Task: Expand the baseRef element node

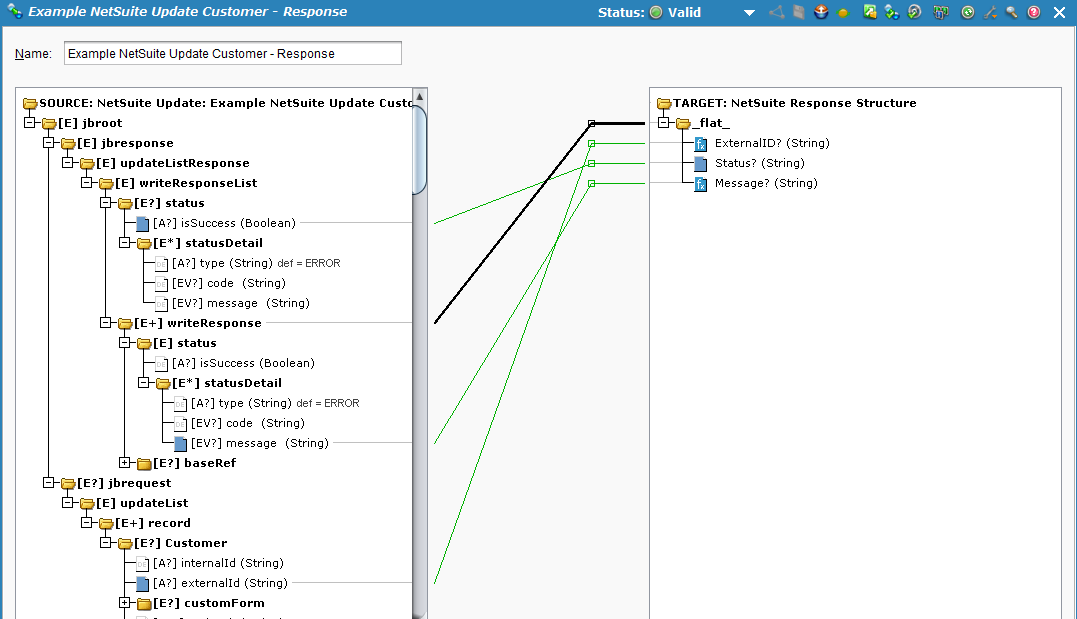Action: [x=124, y=463]
